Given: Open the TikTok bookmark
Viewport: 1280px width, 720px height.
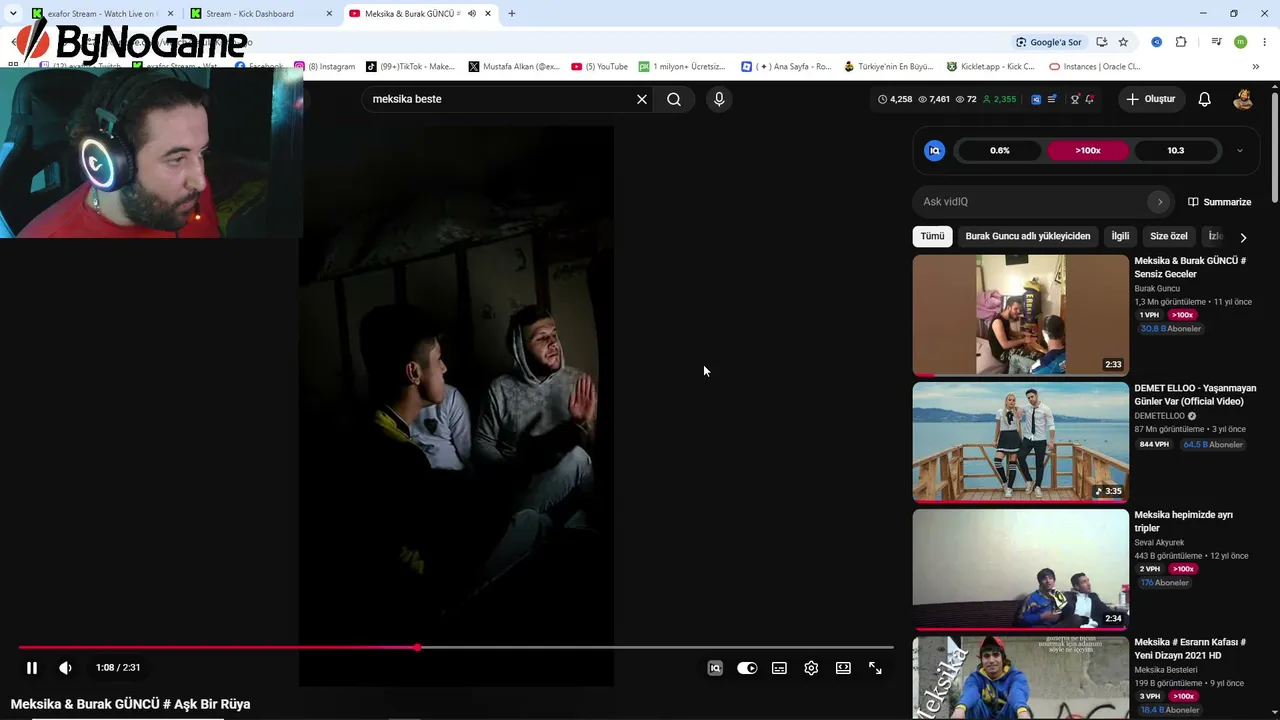Looking at the screenshot, I should (410, 67).
